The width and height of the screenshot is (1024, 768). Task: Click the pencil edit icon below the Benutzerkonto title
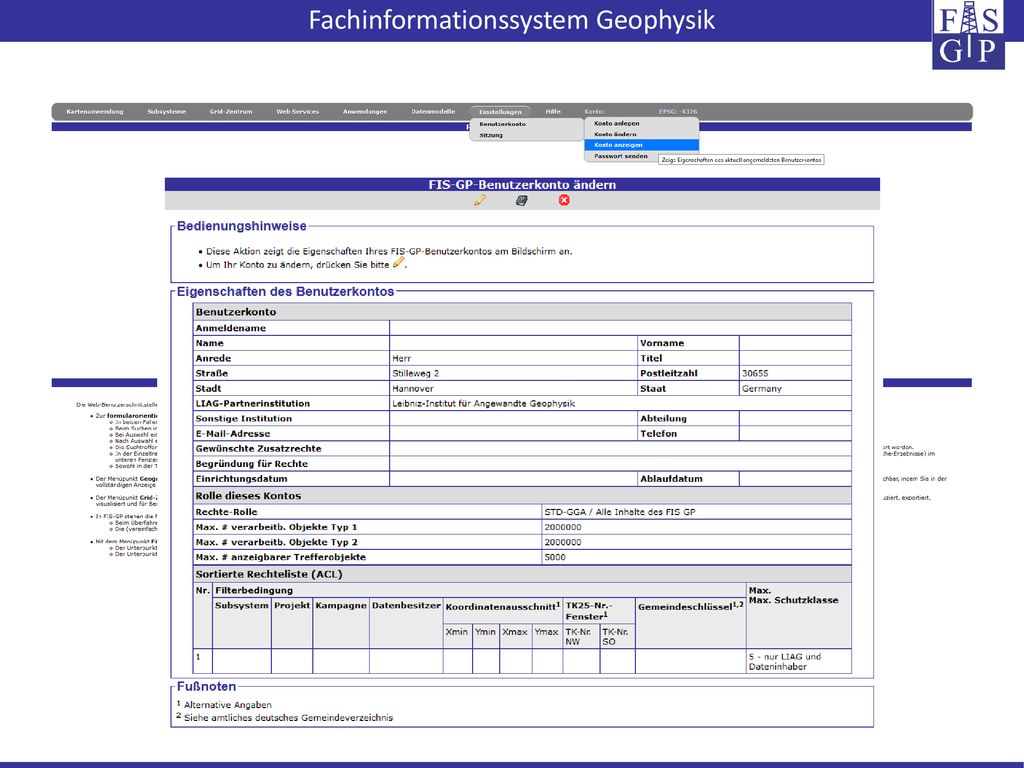pos(480,200)
